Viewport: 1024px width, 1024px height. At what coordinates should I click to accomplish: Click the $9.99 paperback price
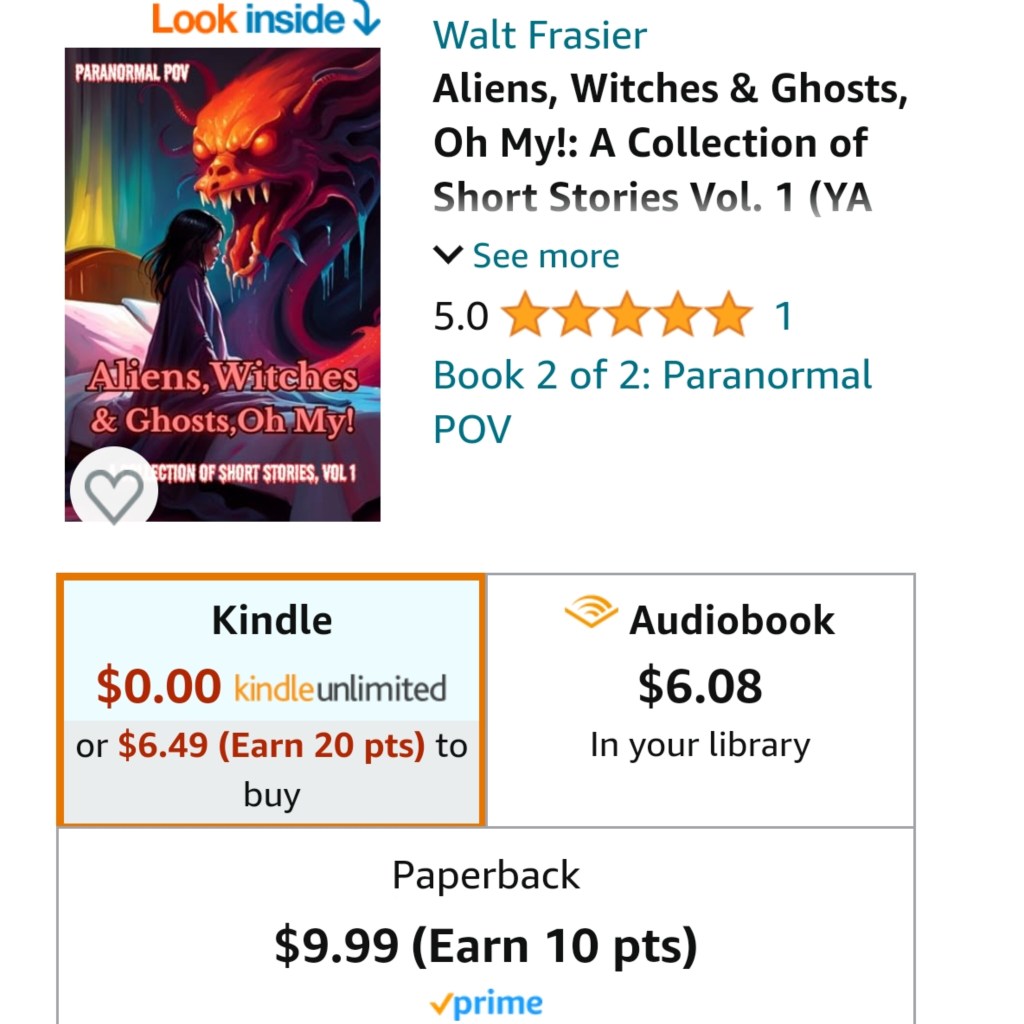[x=336, y=945]
